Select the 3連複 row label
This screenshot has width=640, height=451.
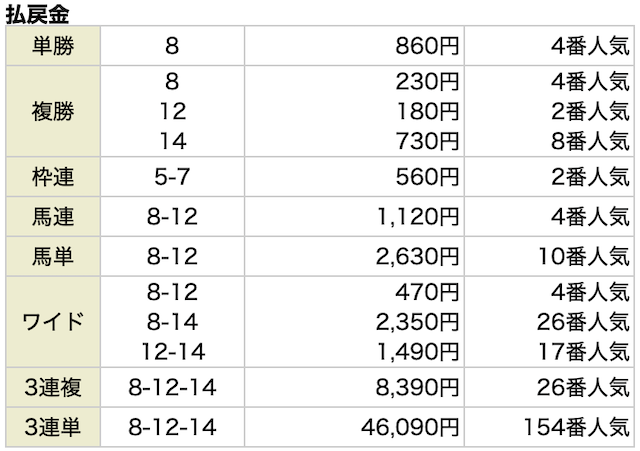pyautogui.click(x=53, y=388)
